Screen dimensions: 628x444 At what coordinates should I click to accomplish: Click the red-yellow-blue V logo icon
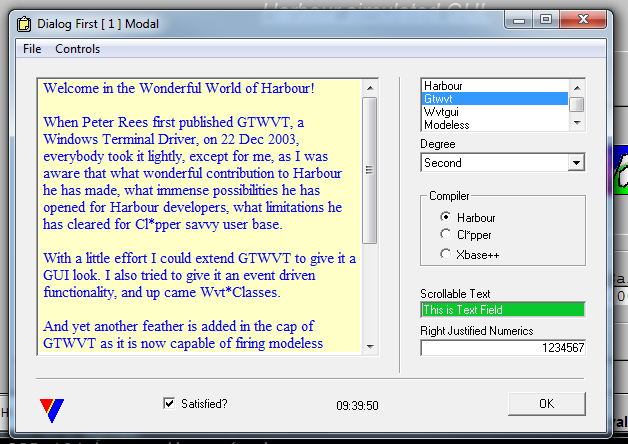click(52, 410)
